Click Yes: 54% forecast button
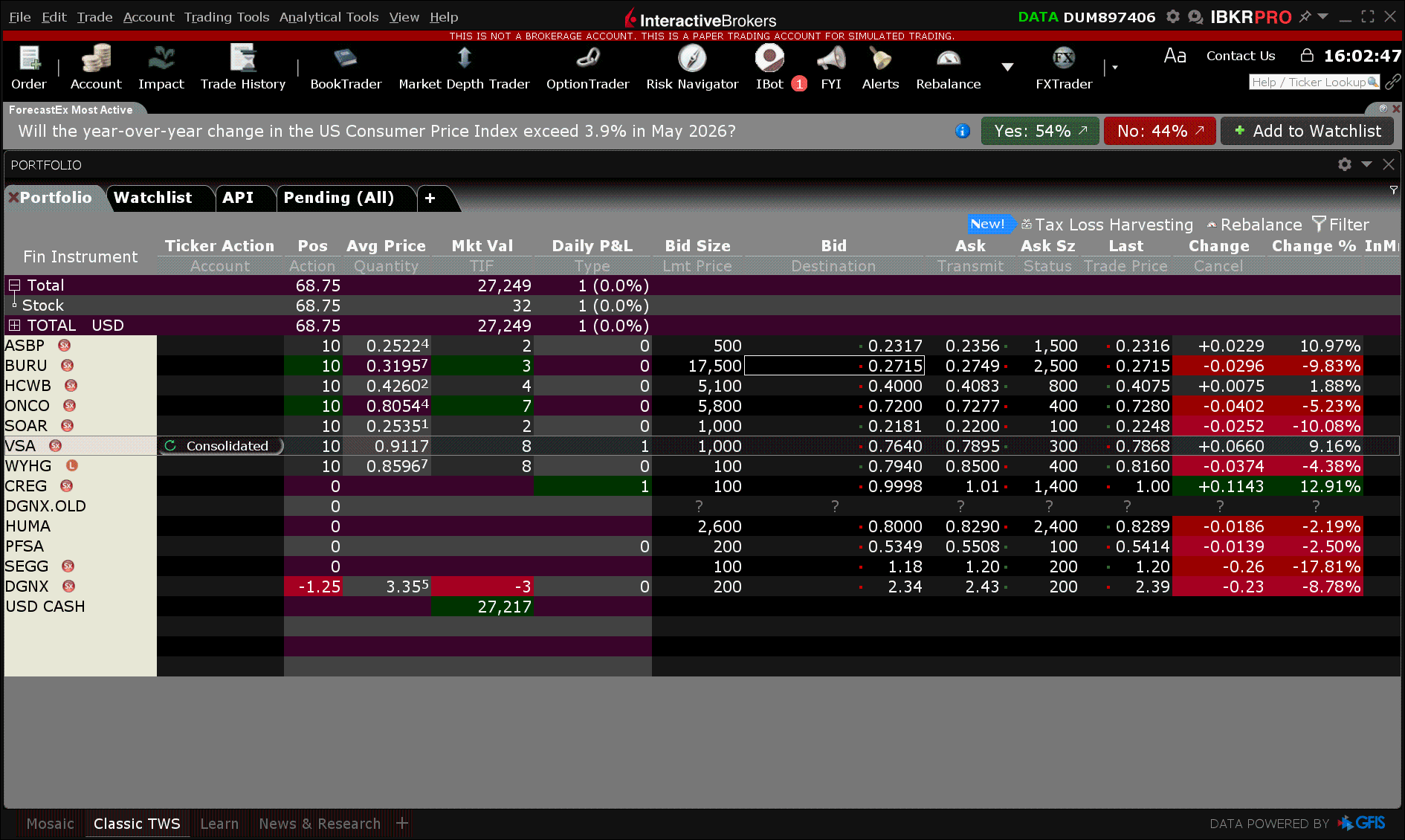The height and width of the screenshot is (840, 1405). (1040, 132)
